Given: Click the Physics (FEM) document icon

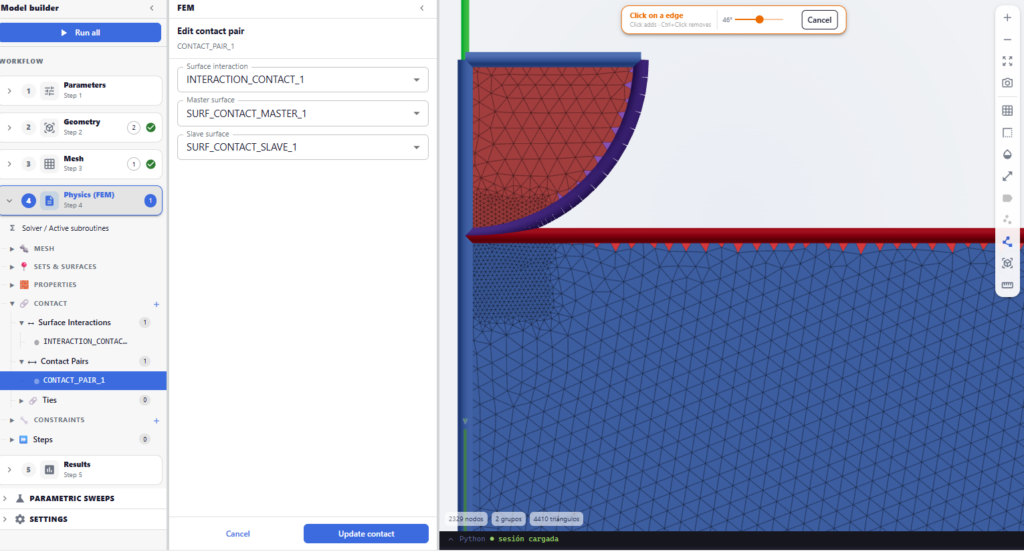Looking at the screenshot, I should coord(49,201).
